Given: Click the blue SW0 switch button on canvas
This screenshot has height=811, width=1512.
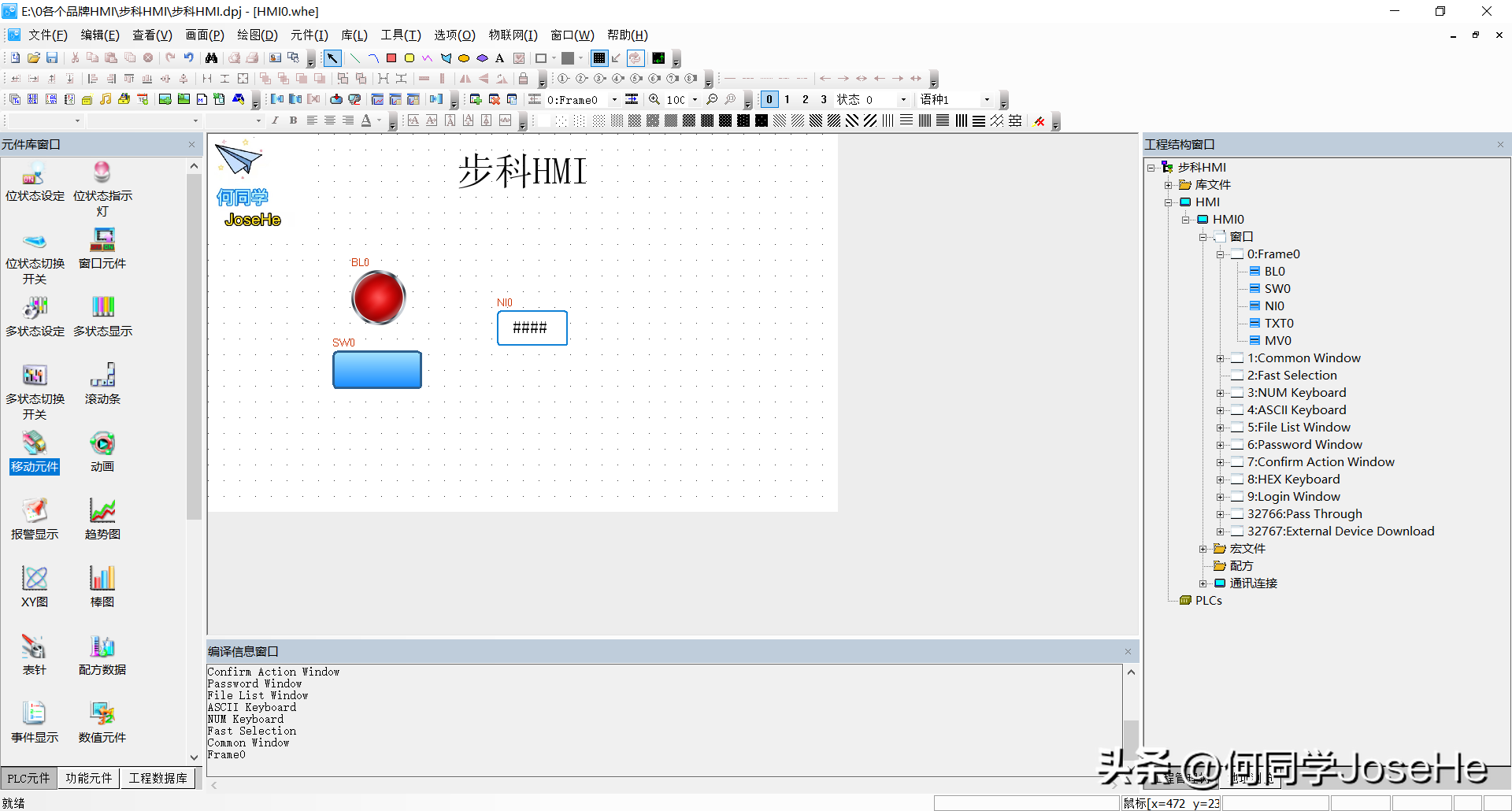Looking at the screenshot, I should pyautogui.click(x=377, y=370).
